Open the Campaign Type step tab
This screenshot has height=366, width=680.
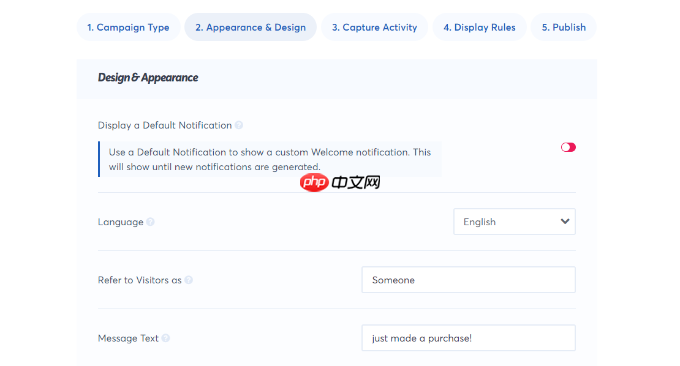128,27
